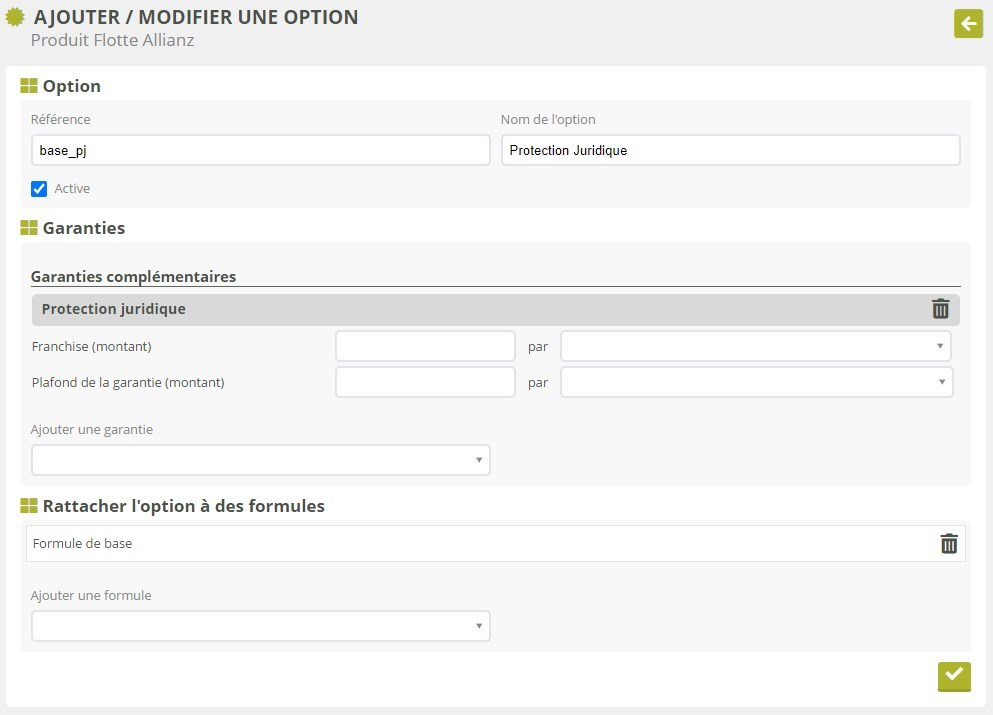The width and height of the screenshot is (993, 715).
Task: Select the Protection juridique header bar
Action: tap(480, 309)
